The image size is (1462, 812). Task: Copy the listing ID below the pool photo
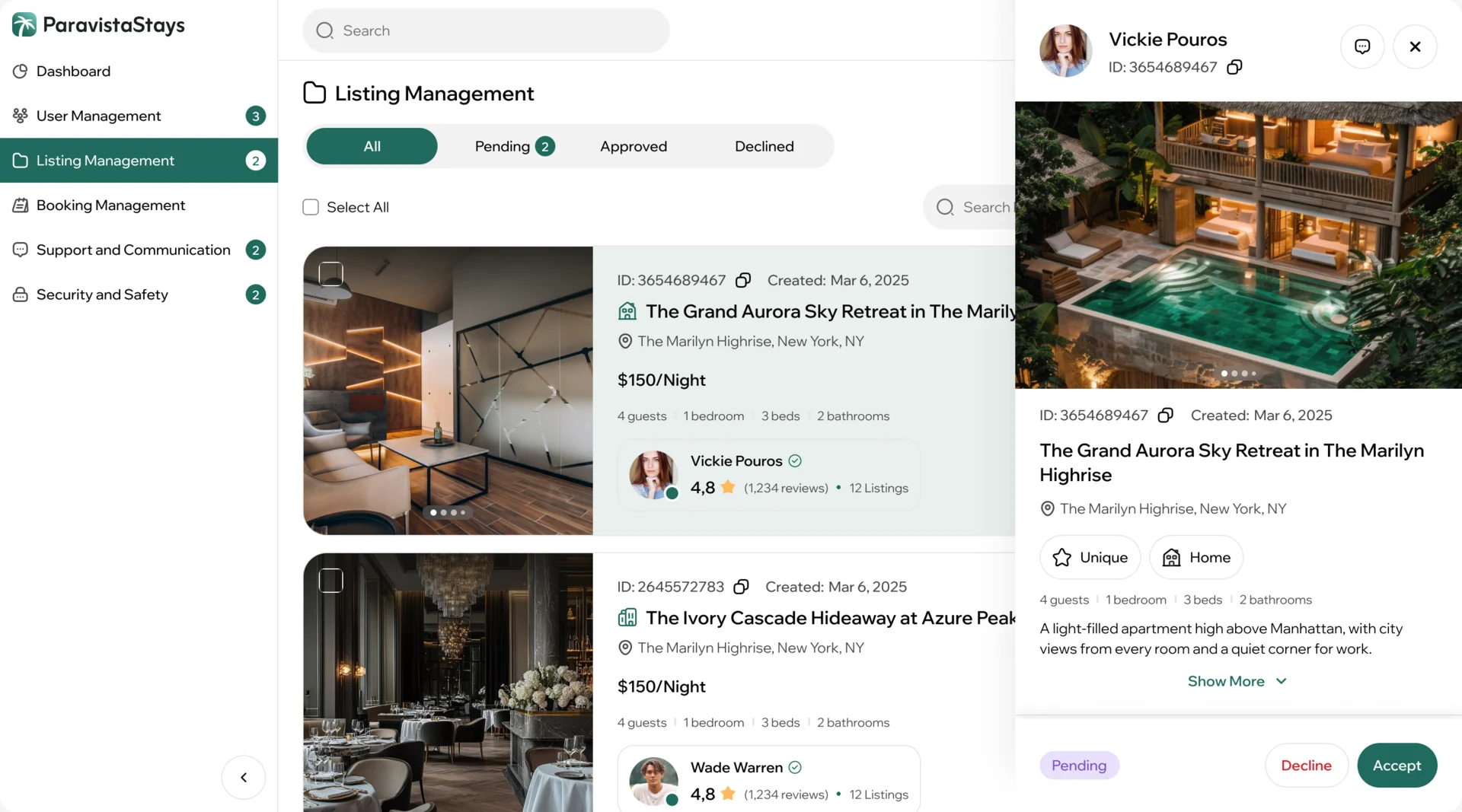tap(1165, 416)
